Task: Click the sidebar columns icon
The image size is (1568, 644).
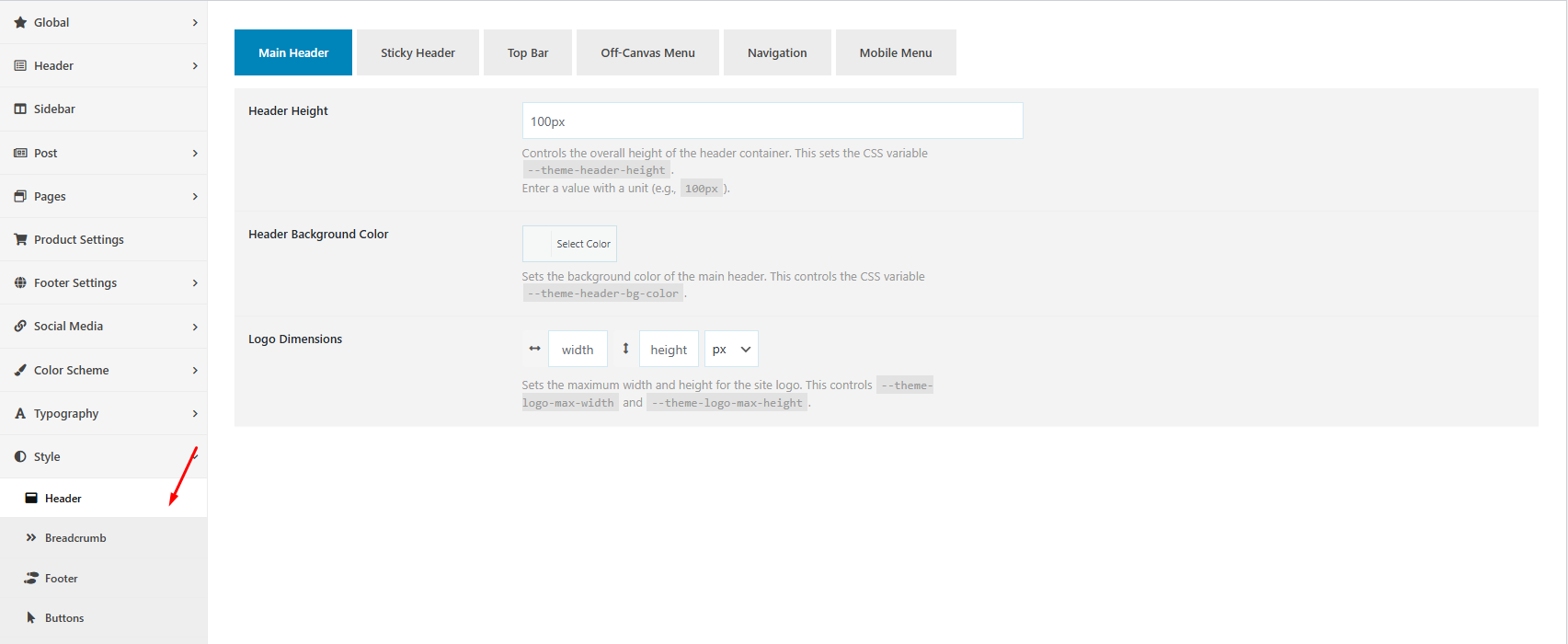Action: [20, 109]
